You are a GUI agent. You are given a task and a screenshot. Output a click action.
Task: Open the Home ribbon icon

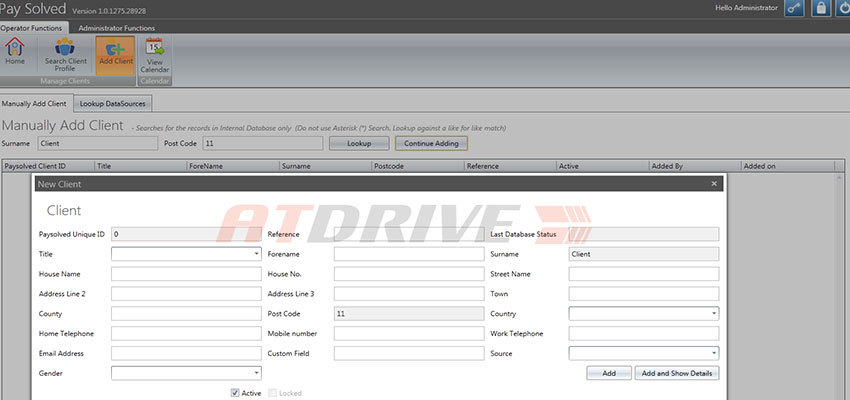(x=15, y=53)
